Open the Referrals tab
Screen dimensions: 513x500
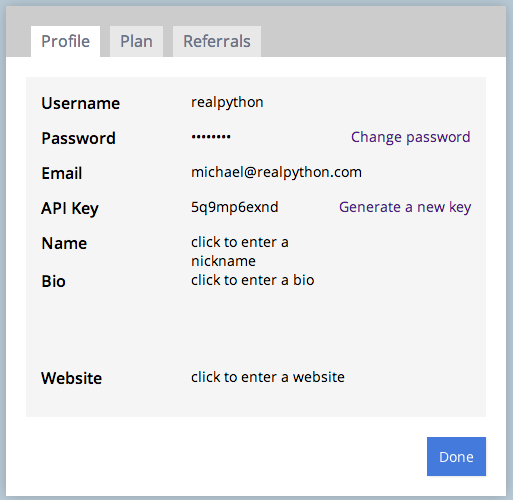click(x=217, y=41)
